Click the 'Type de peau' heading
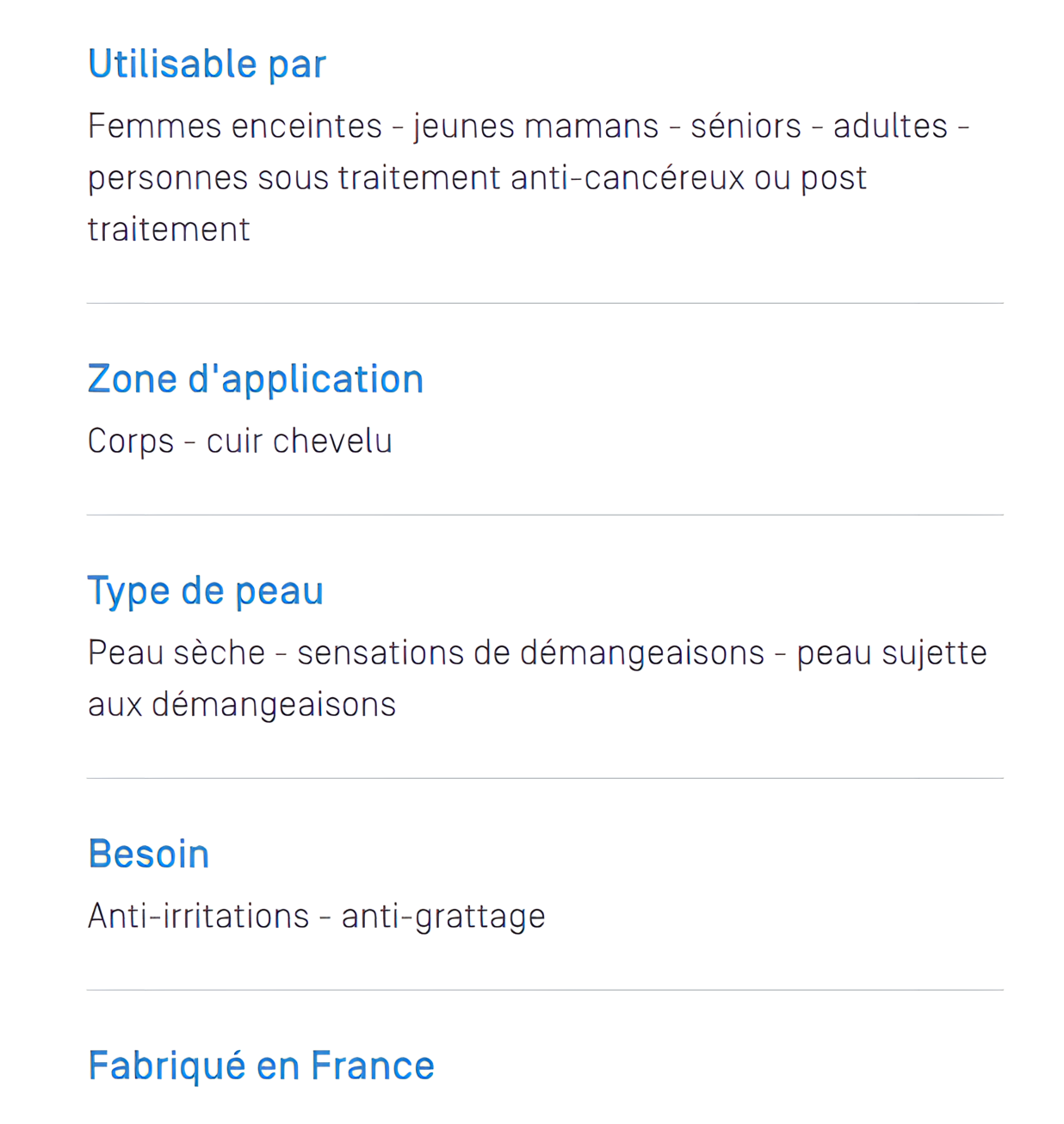The height and width of the screenshot is (1124, 1064). point(205,591)
